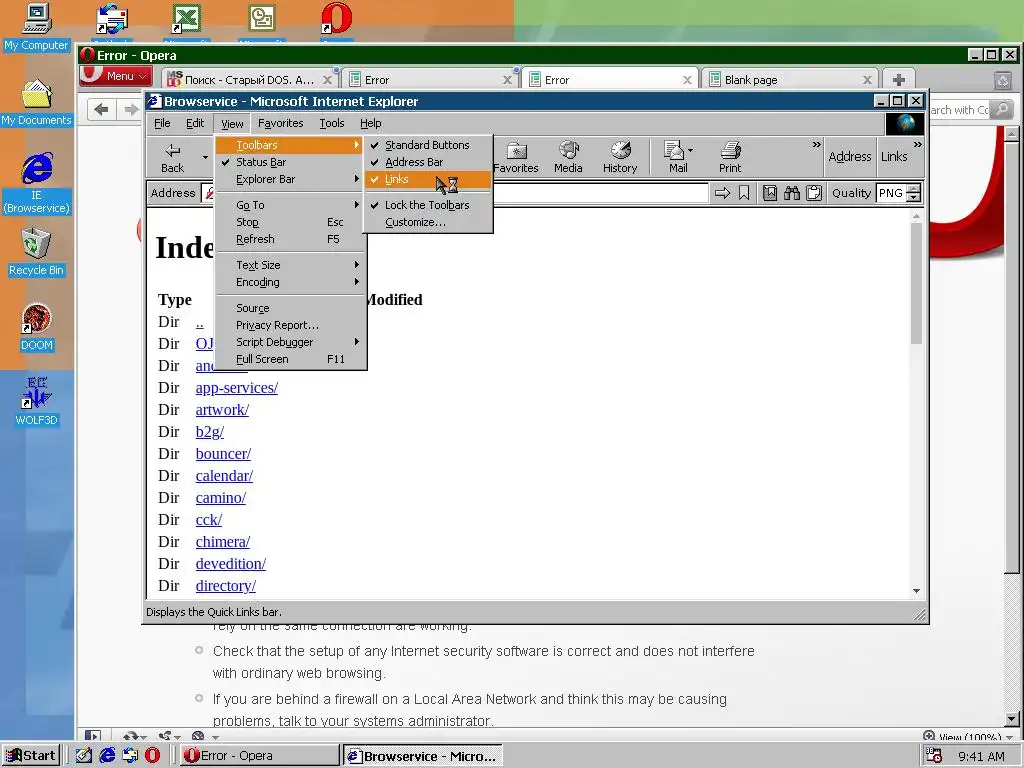Expand the Encoding submenu
The width and height of the screenshot is (1024, 768).
coord(291,282)
